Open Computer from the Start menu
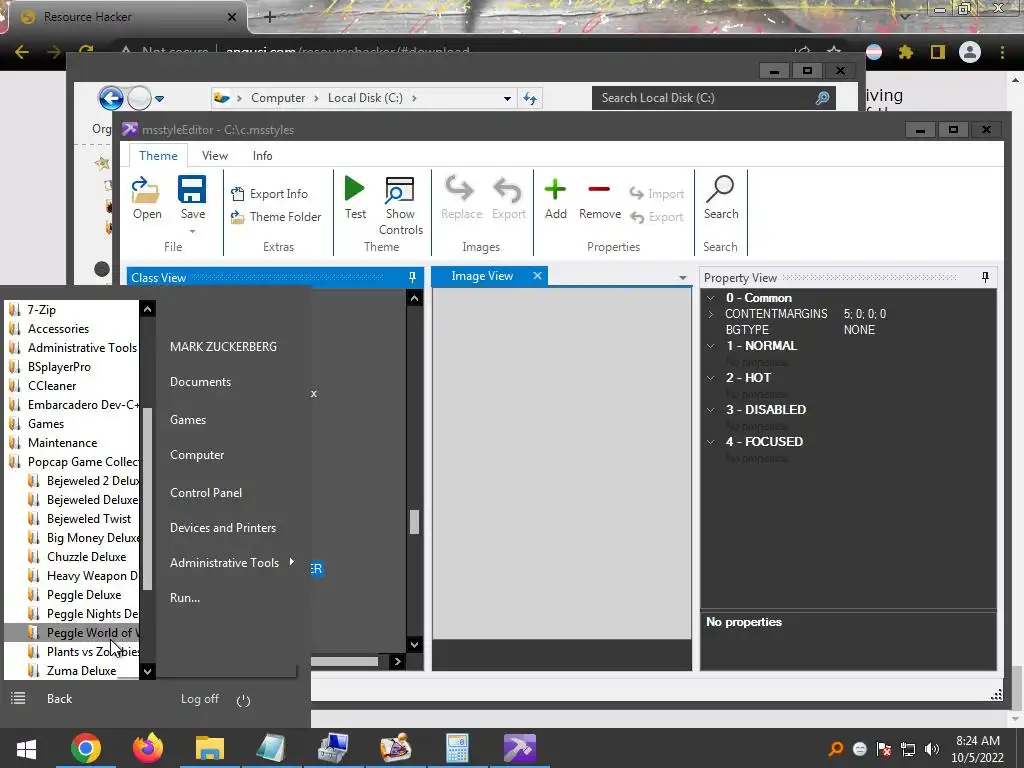This screenshot has height=768, width=1024. (197, 455)
